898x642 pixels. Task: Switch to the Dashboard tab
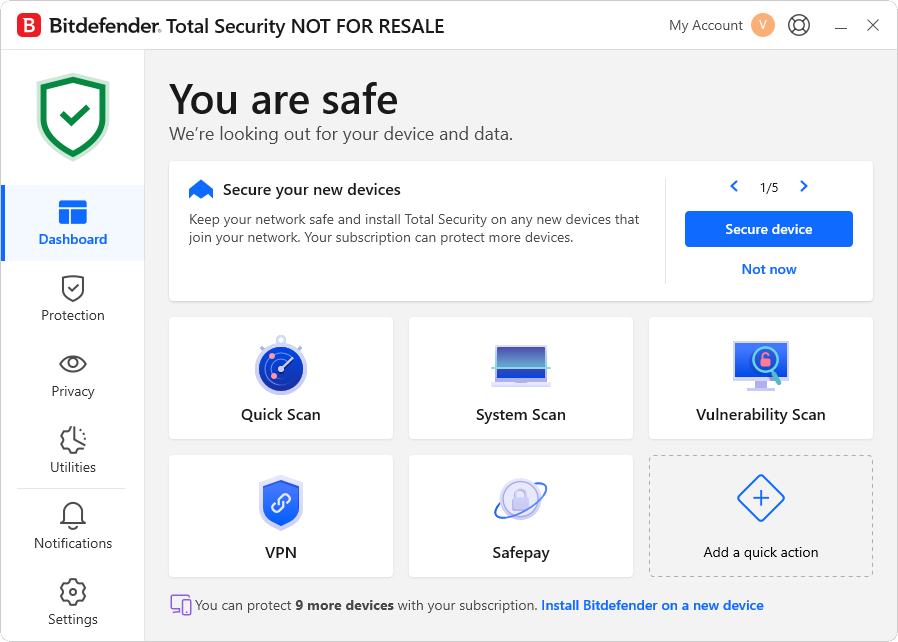[x=73, y=223]
